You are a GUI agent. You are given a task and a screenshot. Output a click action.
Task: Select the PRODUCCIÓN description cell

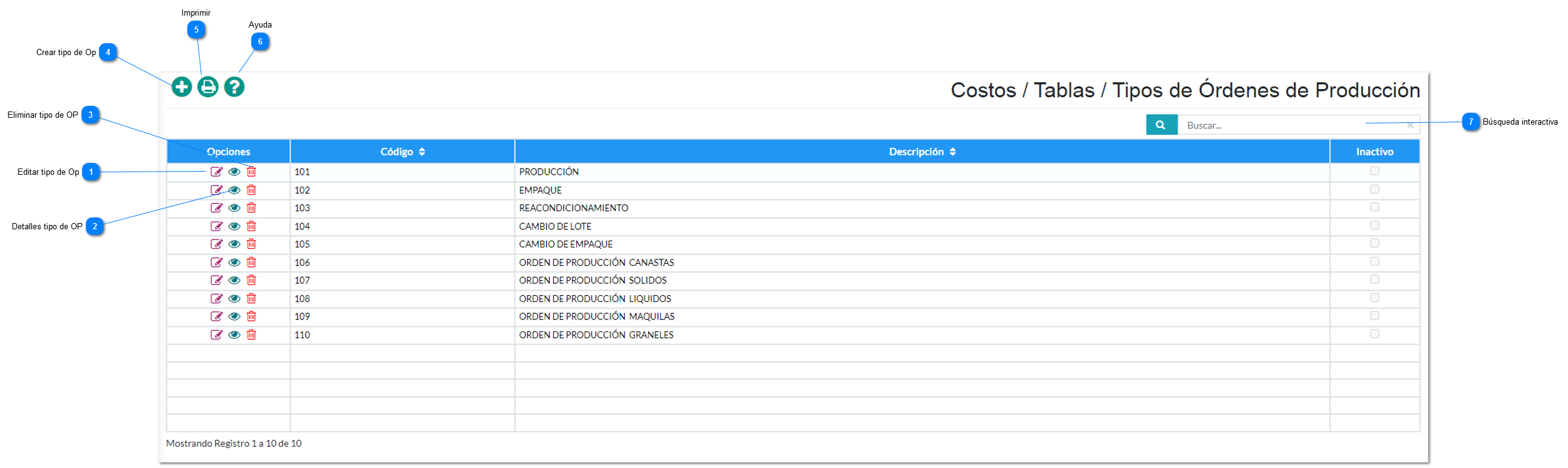tap(922, 172)
